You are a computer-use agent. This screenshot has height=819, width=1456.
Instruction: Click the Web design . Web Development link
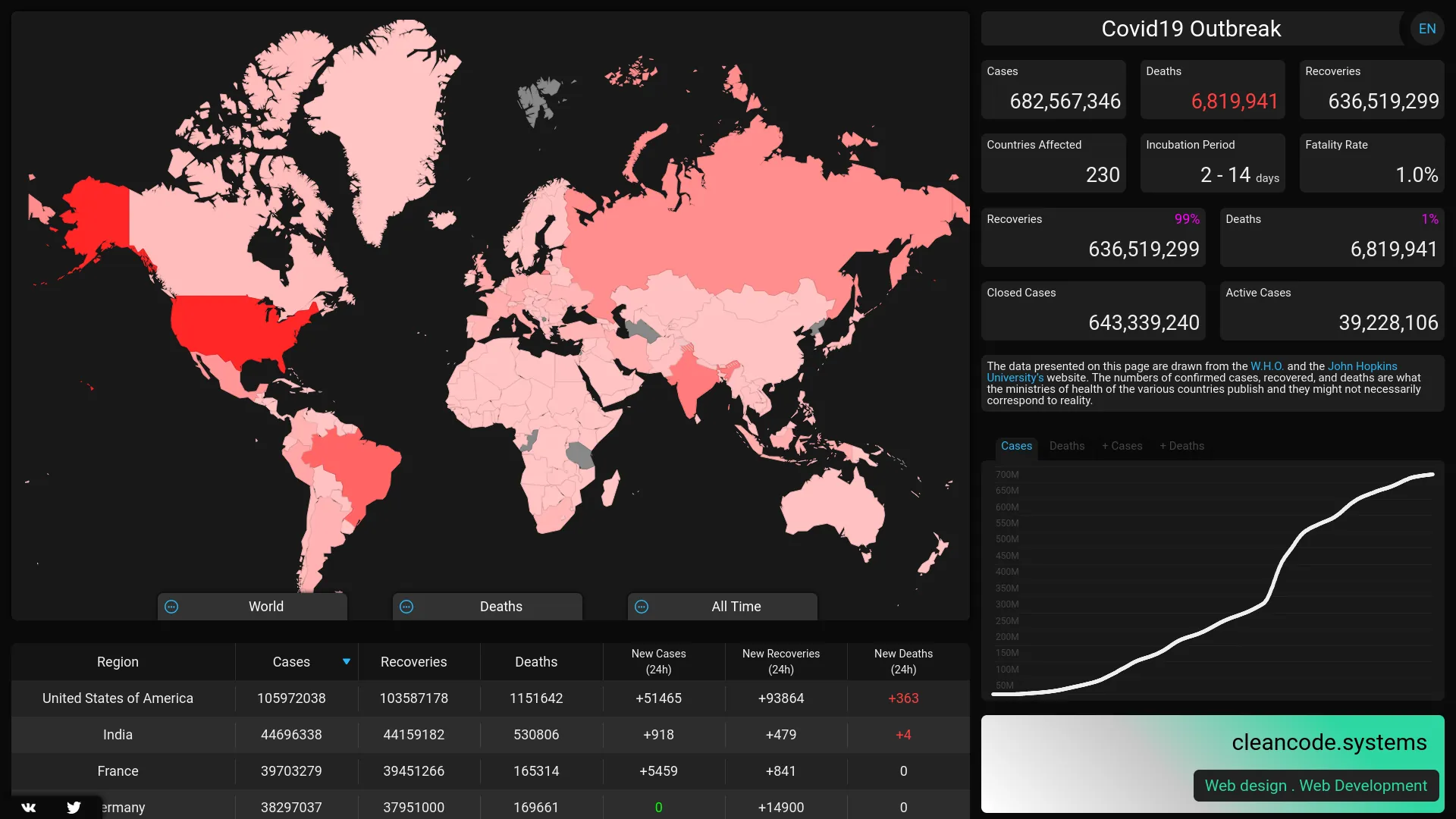coord(1316,786)
